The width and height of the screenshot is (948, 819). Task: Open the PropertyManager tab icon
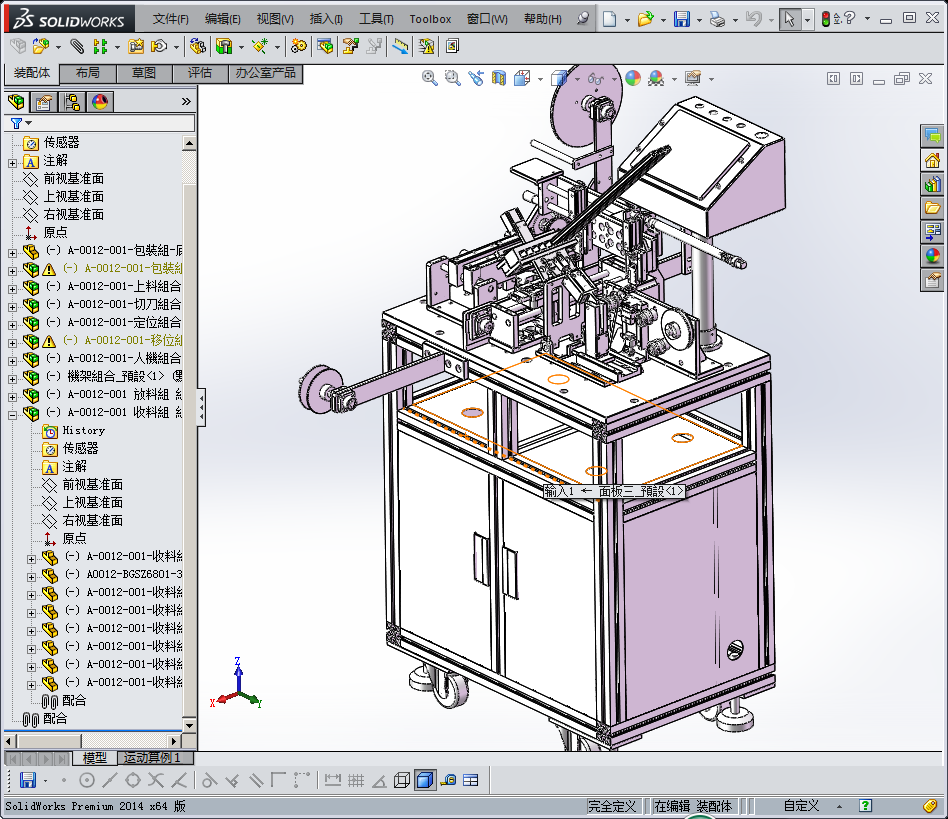(43, 101)
